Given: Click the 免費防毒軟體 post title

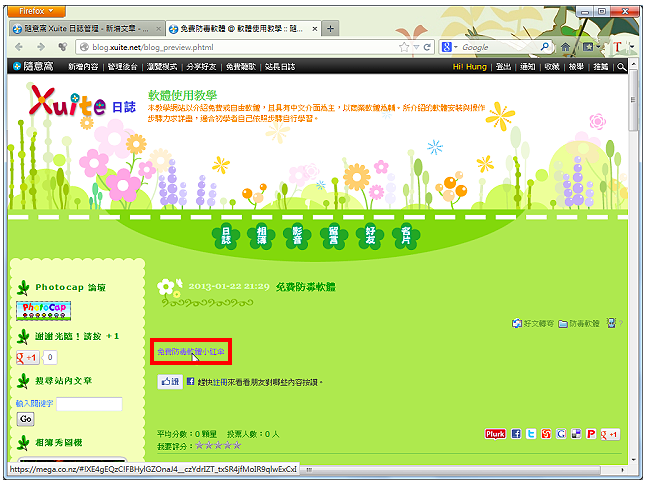Looking at the screenshot, I should point(305,287).
